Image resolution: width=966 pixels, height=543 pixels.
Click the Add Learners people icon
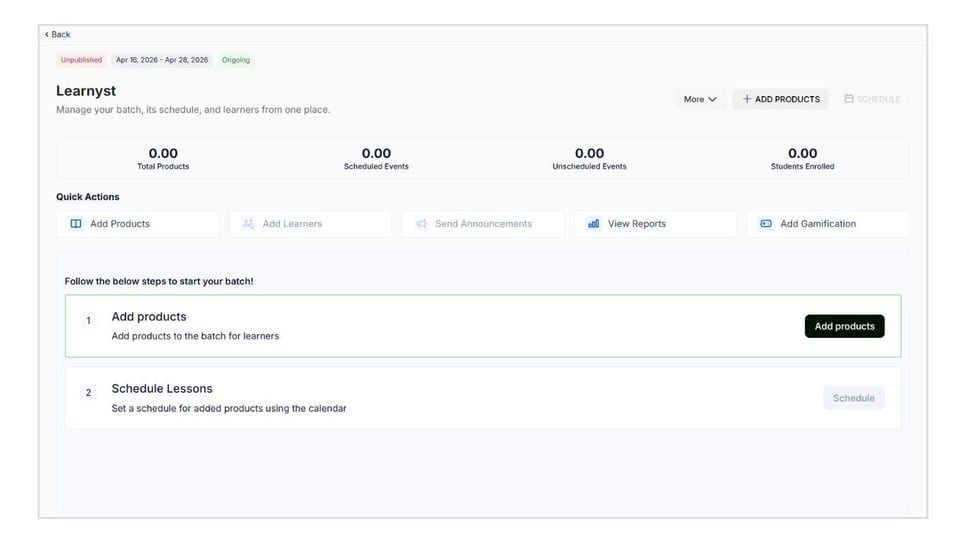(248, 224)
